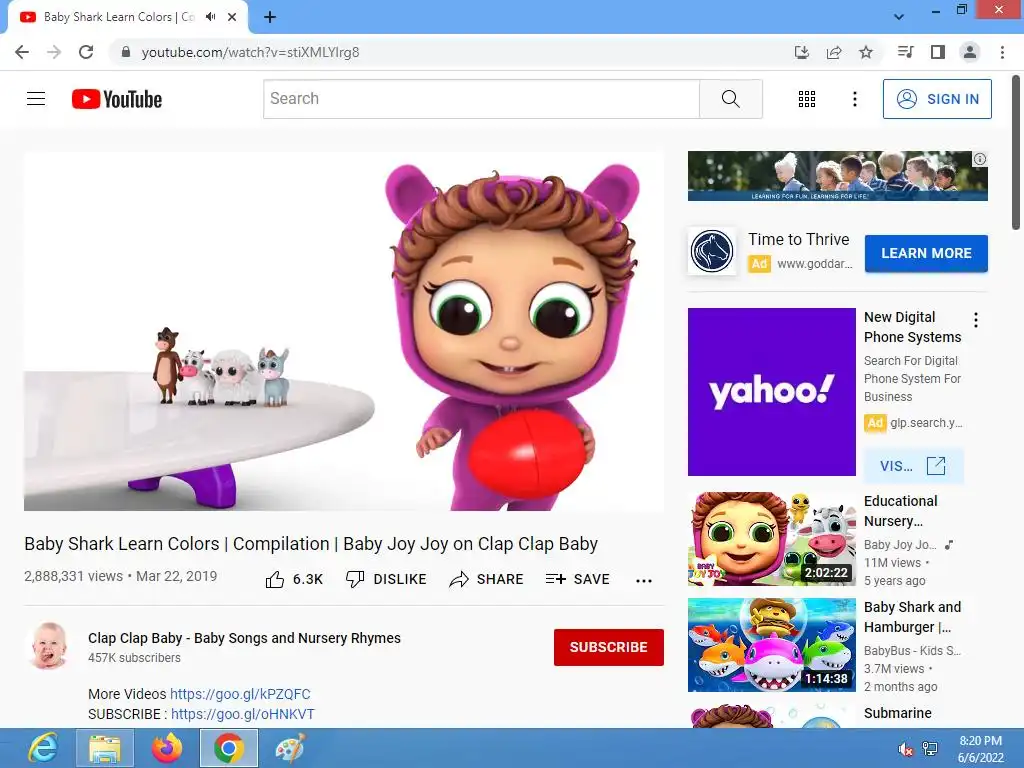Screen dimensions: 1024x768
Task: Open yahoo ad thumbnail
Action: click(771, 392)
